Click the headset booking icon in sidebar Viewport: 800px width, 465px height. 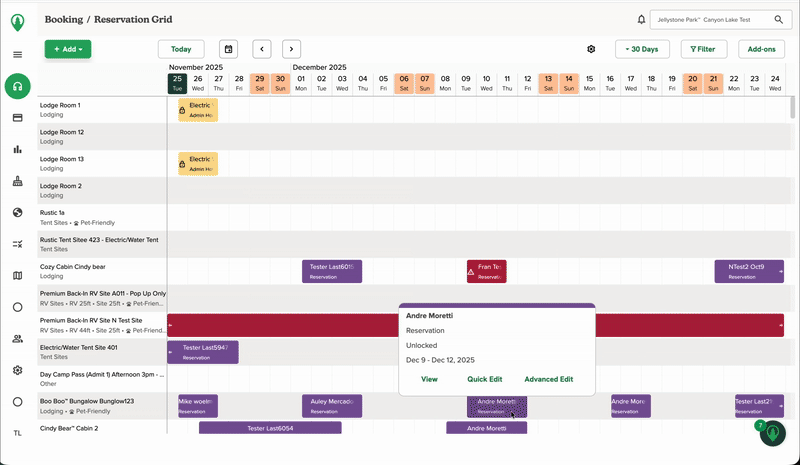17,86
